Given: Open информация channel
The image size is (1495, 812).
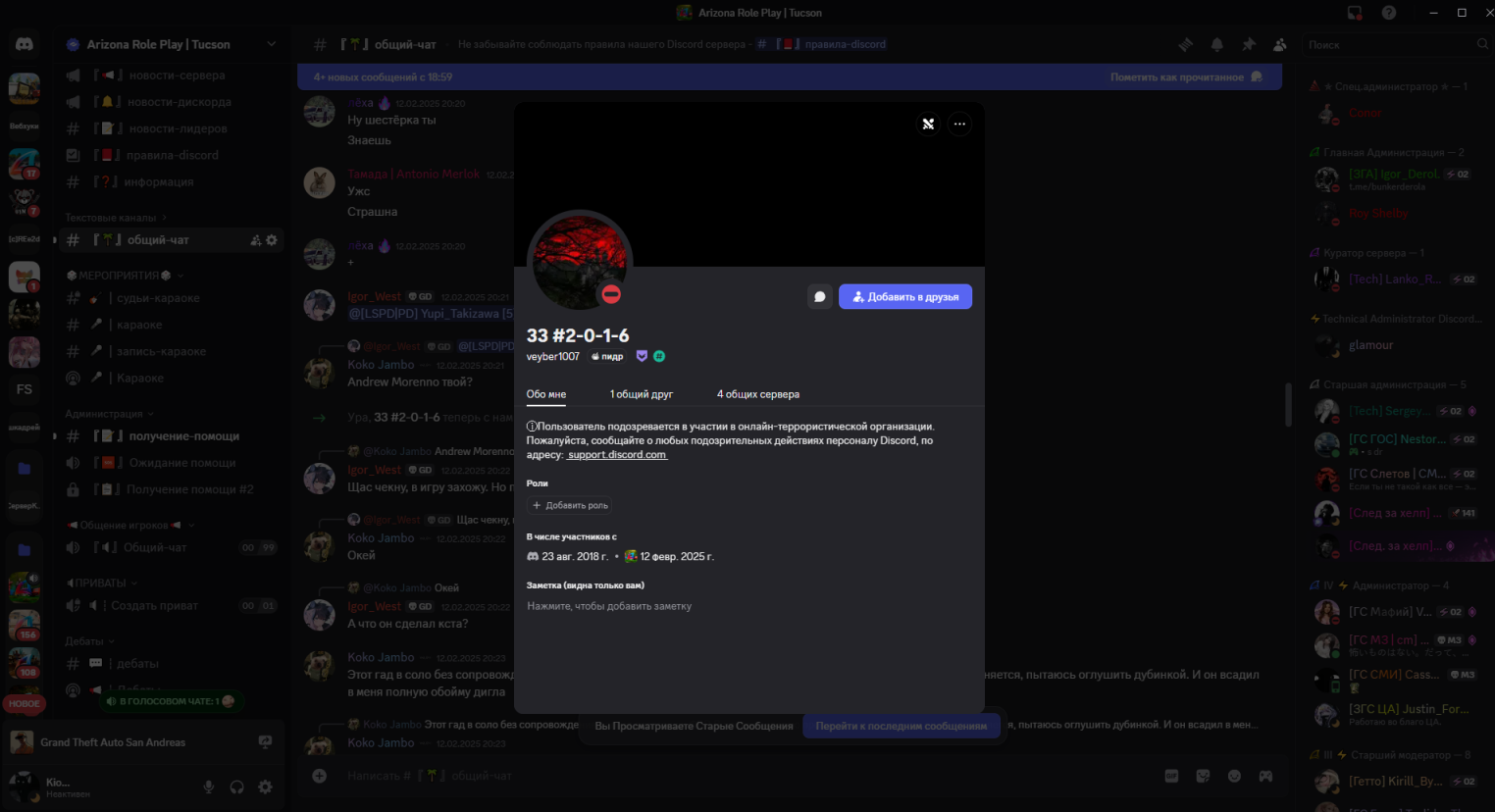Looking at the screenshot, I should tap(172, 181).
